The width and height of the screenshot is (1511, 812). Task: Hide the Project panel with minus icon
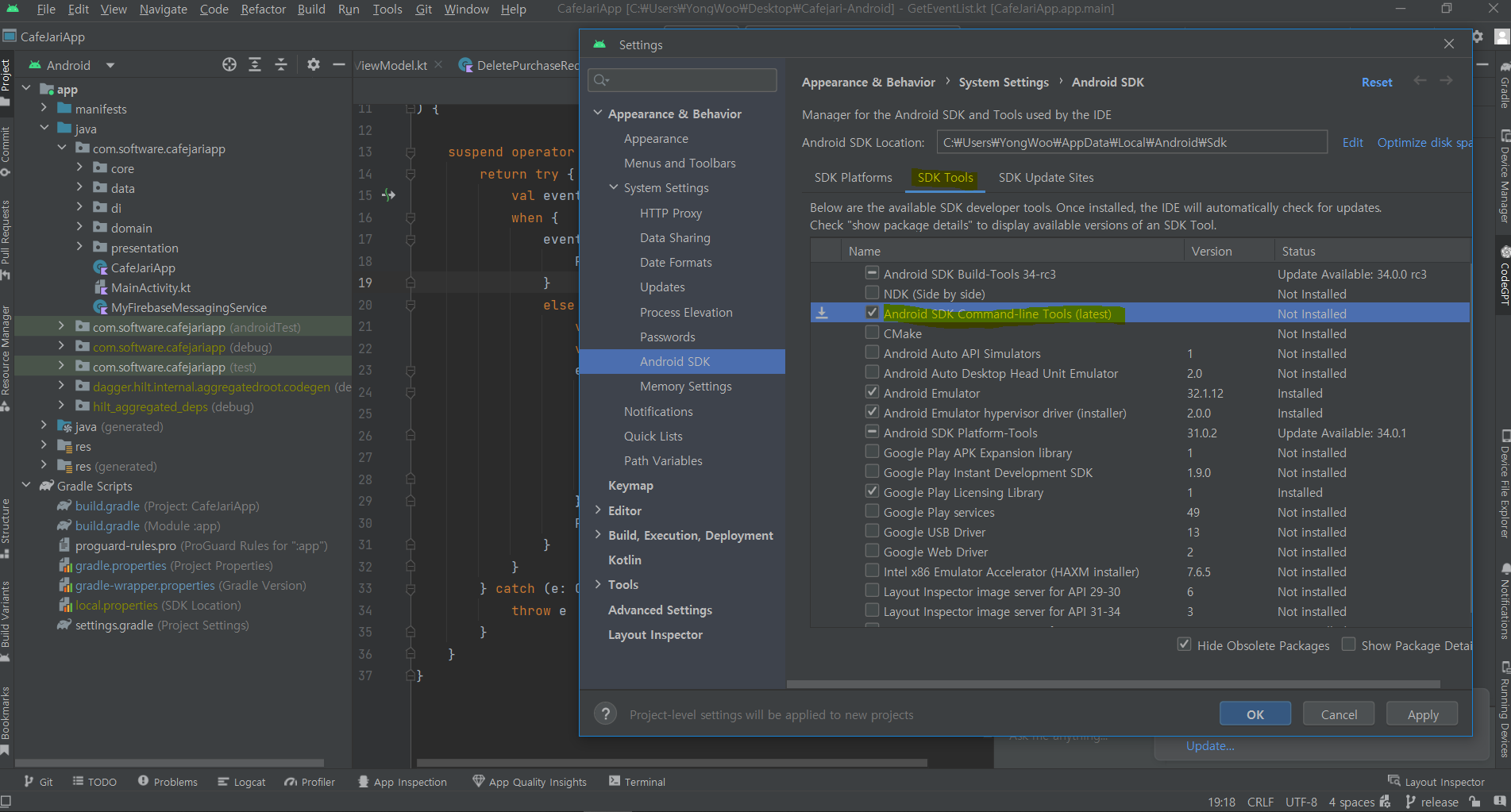point(339,65)
